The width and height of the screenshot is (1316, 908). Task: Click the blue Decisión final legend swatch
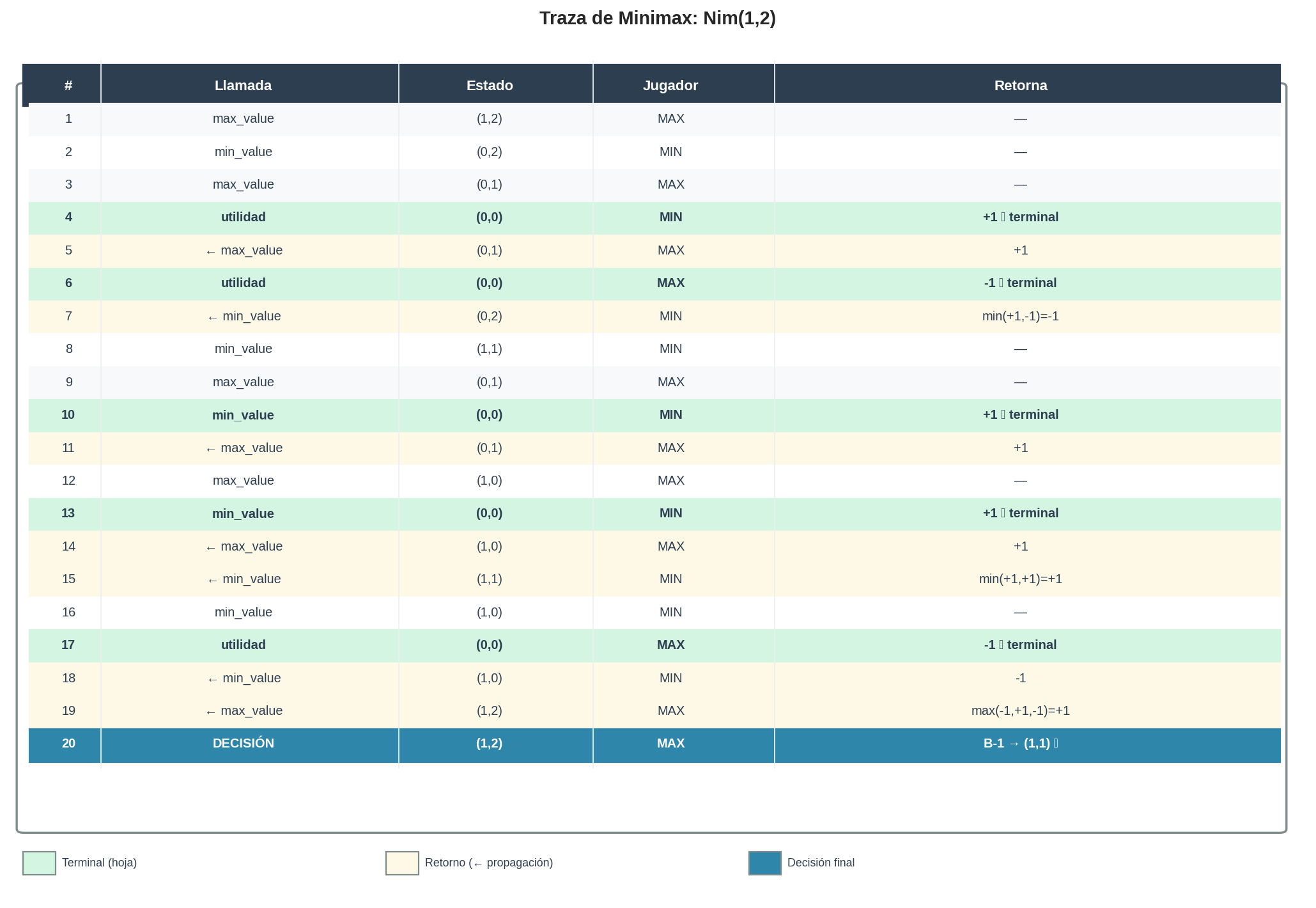(x=764, y=863)
